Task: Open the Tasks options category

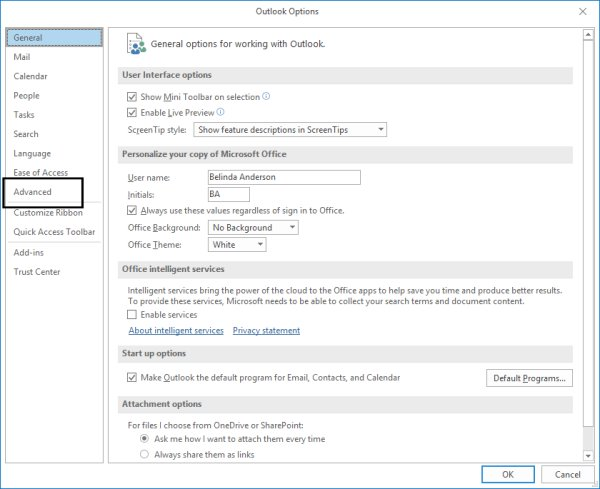Action: [x=54, y=115]
